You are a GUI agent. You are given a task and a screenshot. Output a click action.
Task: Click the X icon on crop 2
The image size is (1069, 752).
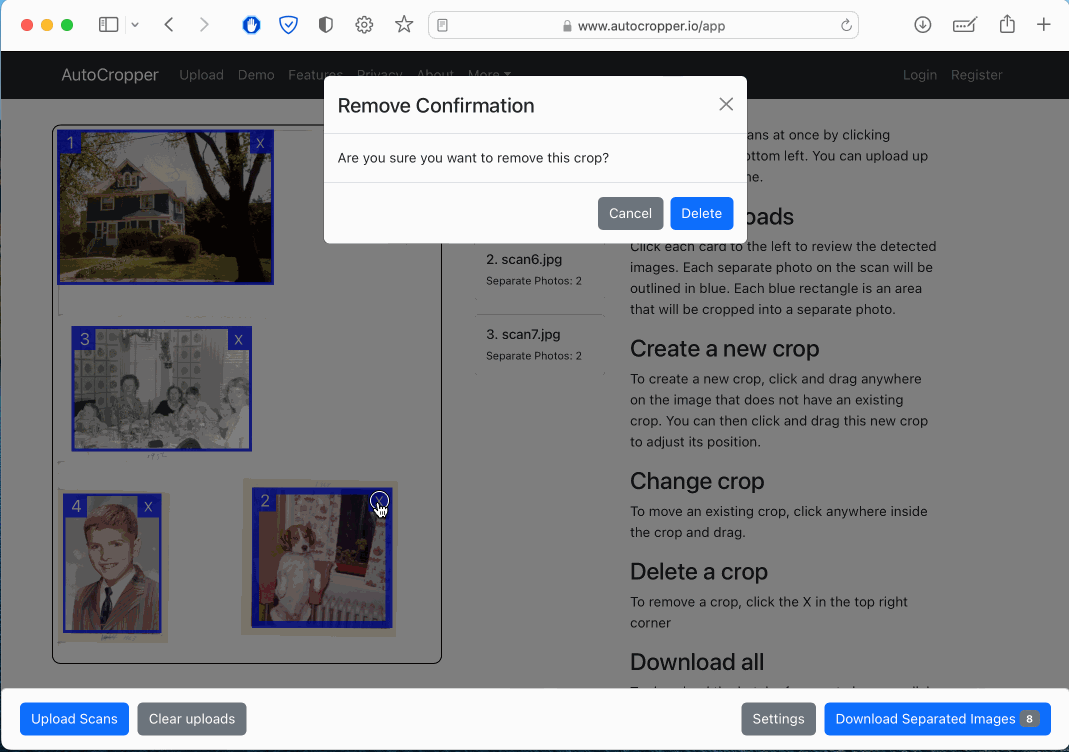(x=379, y=500)
